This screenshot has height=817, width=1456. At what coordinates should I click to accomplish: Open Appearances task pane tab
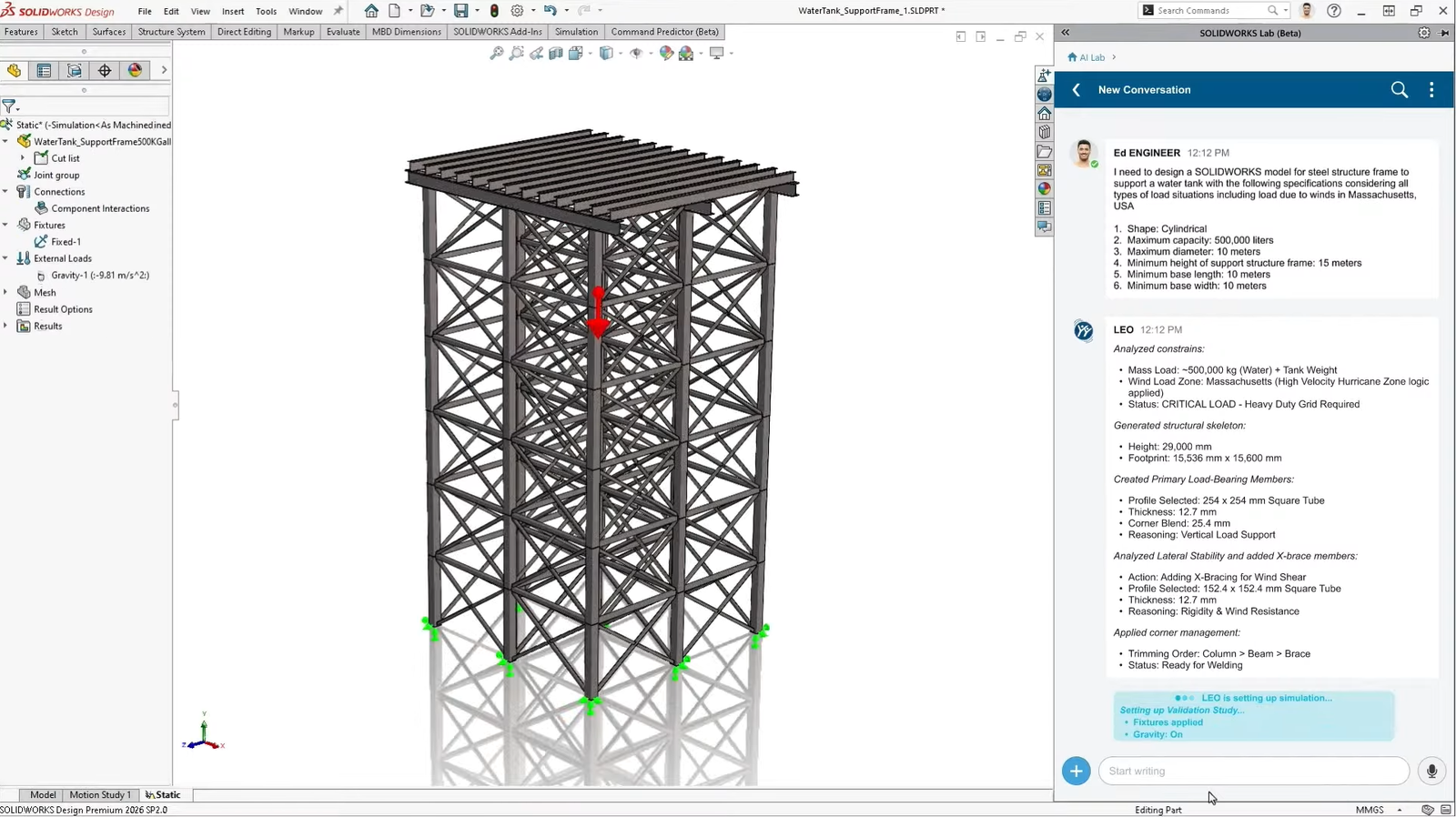pos(1045,188)
